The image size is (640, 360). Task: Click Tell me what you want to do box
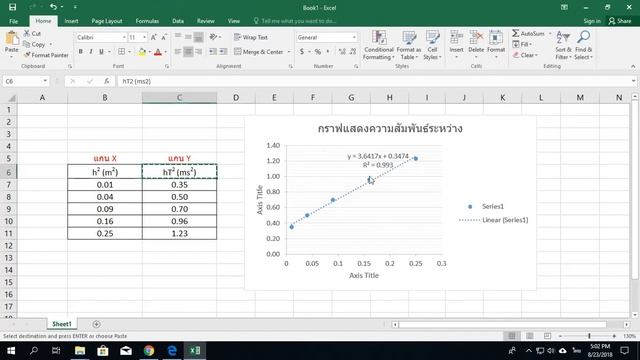(x=295, y=21)
